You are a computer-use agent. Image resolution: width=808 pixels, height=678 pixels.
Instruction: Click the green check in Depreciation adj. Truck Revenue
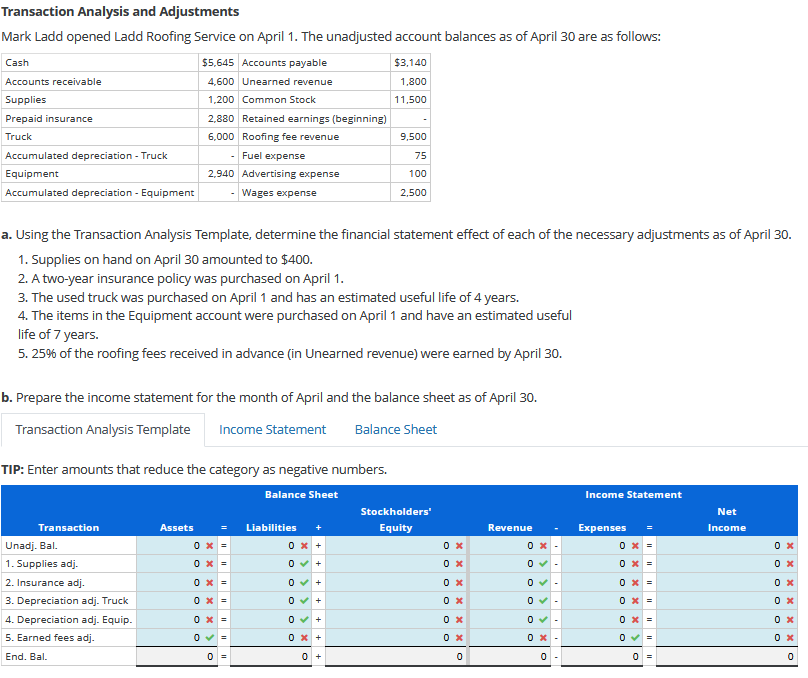pyautogui.click(x=543, y=601)
